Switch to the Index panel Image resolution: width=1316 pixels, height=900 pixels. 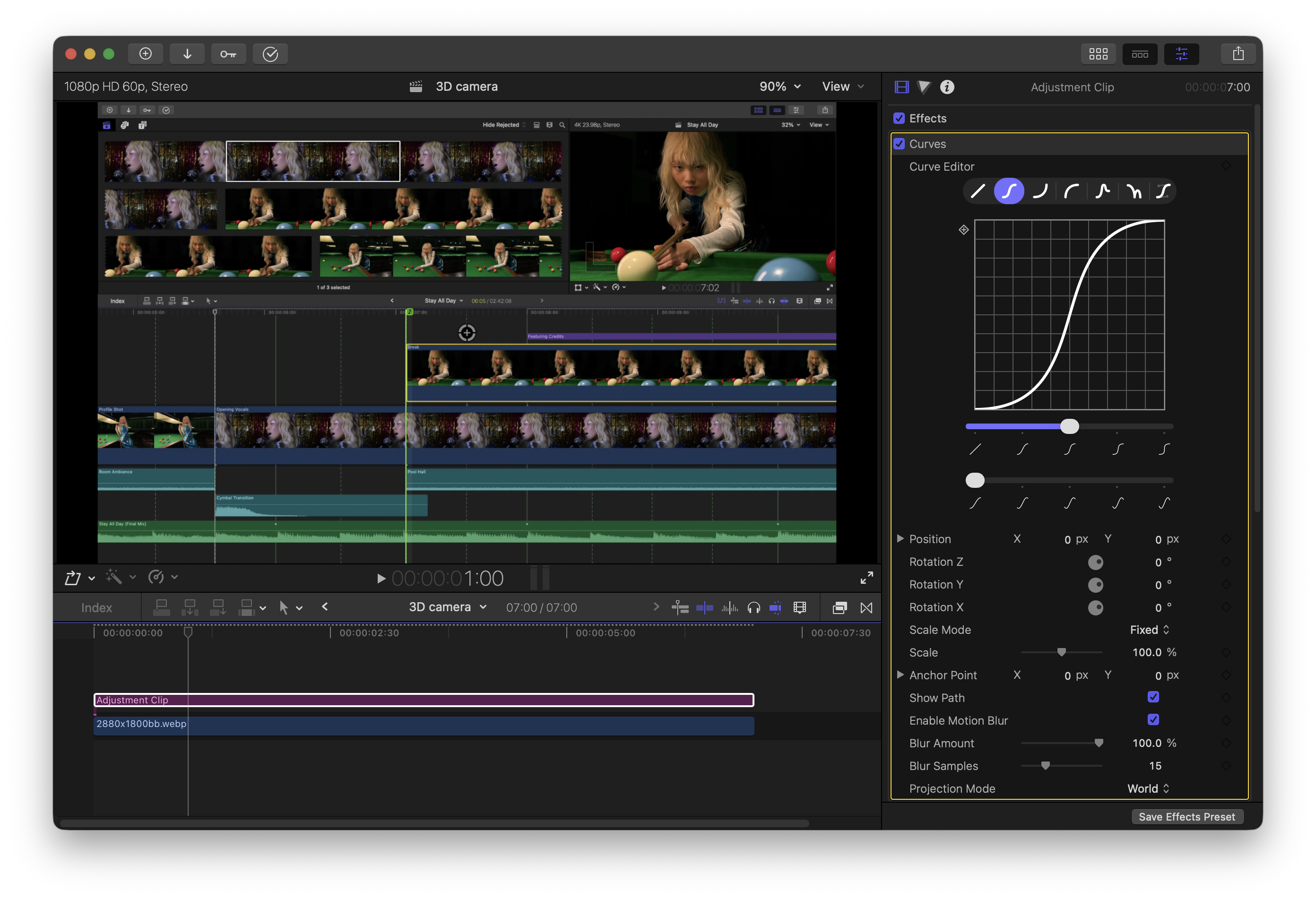(96, 607)
